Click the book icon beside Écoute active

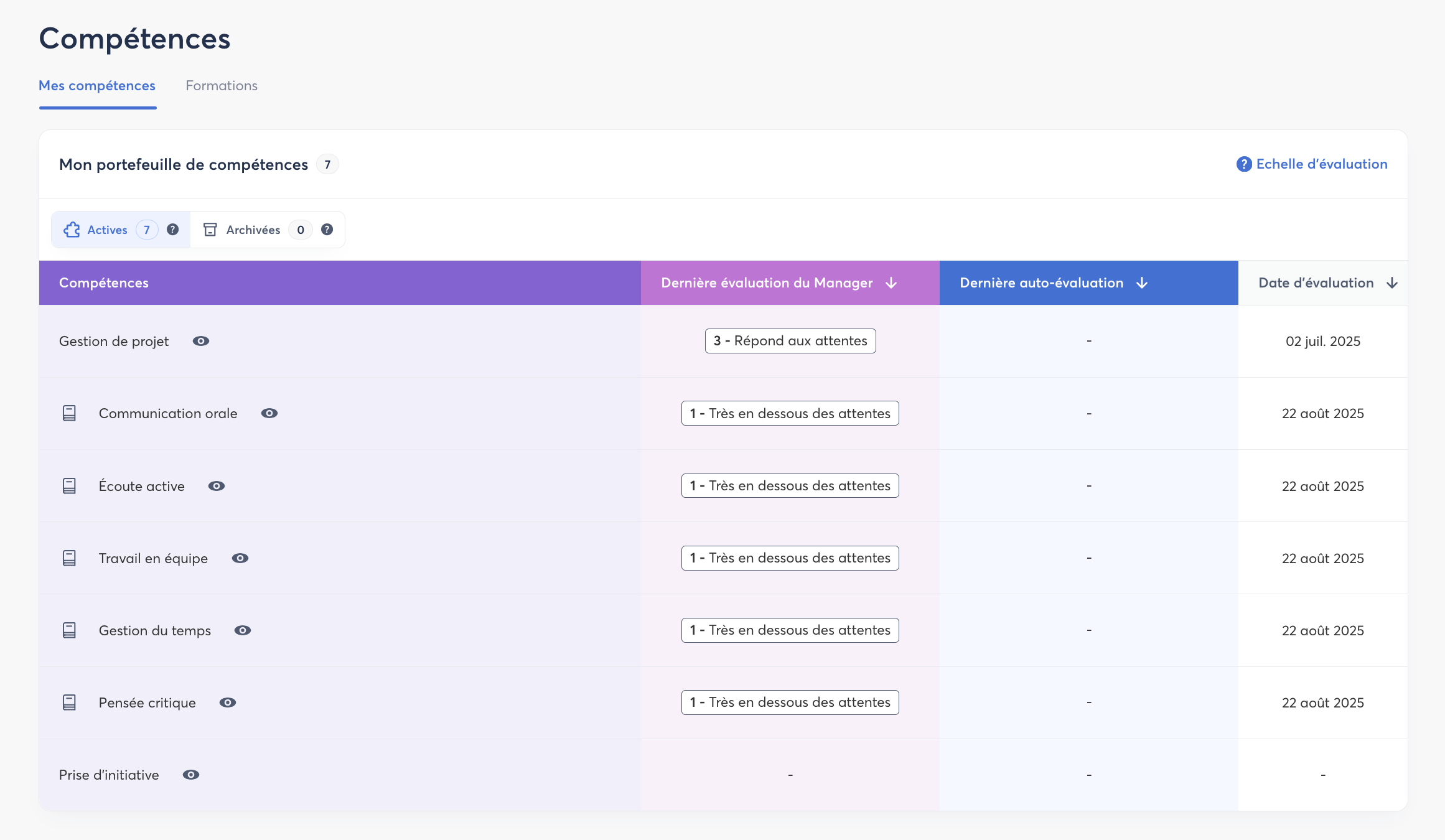click(x=69, y=486)
